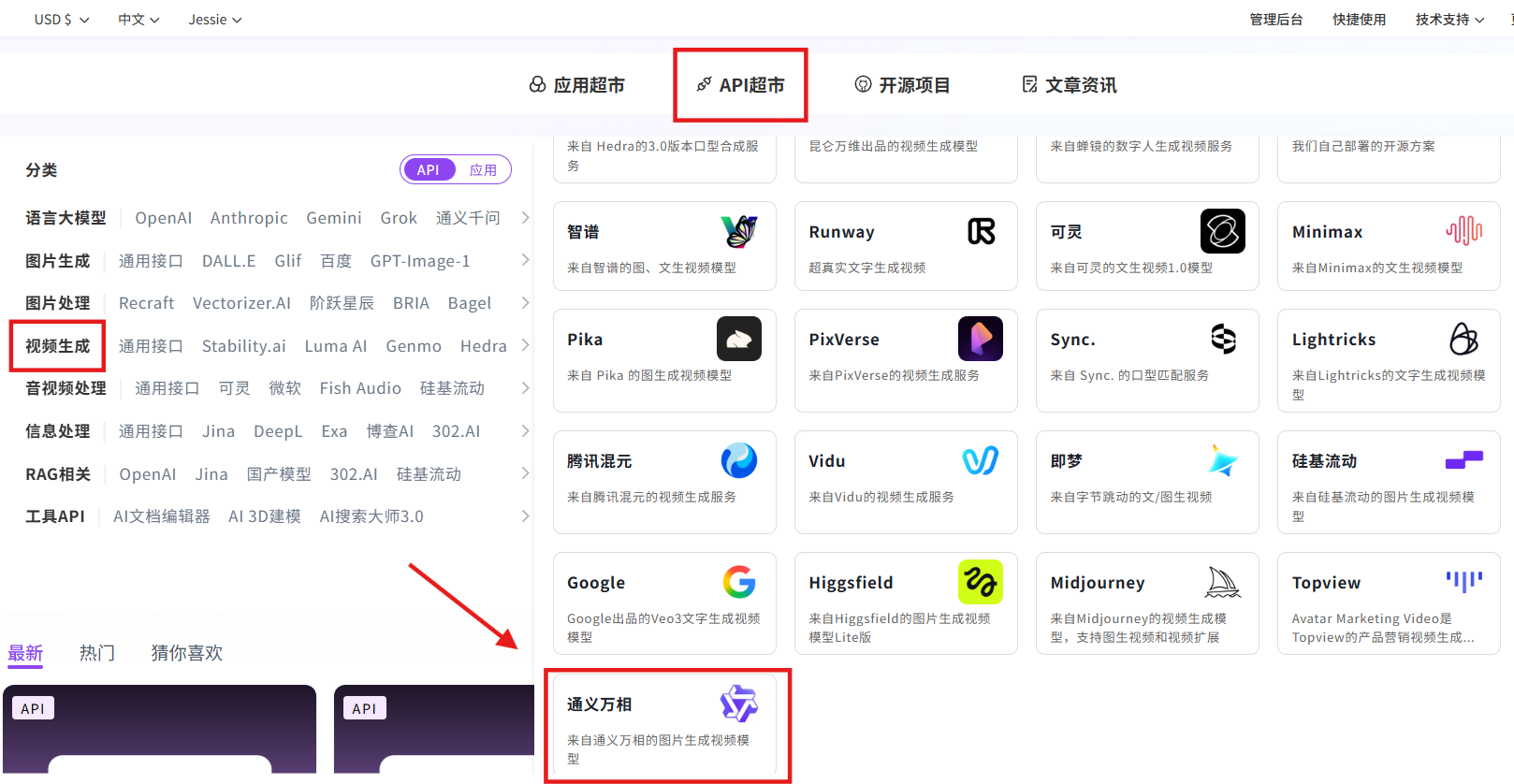Open the 快捷使用 link
This screenshot has width=1514, height=784.
pos(1360,19)
